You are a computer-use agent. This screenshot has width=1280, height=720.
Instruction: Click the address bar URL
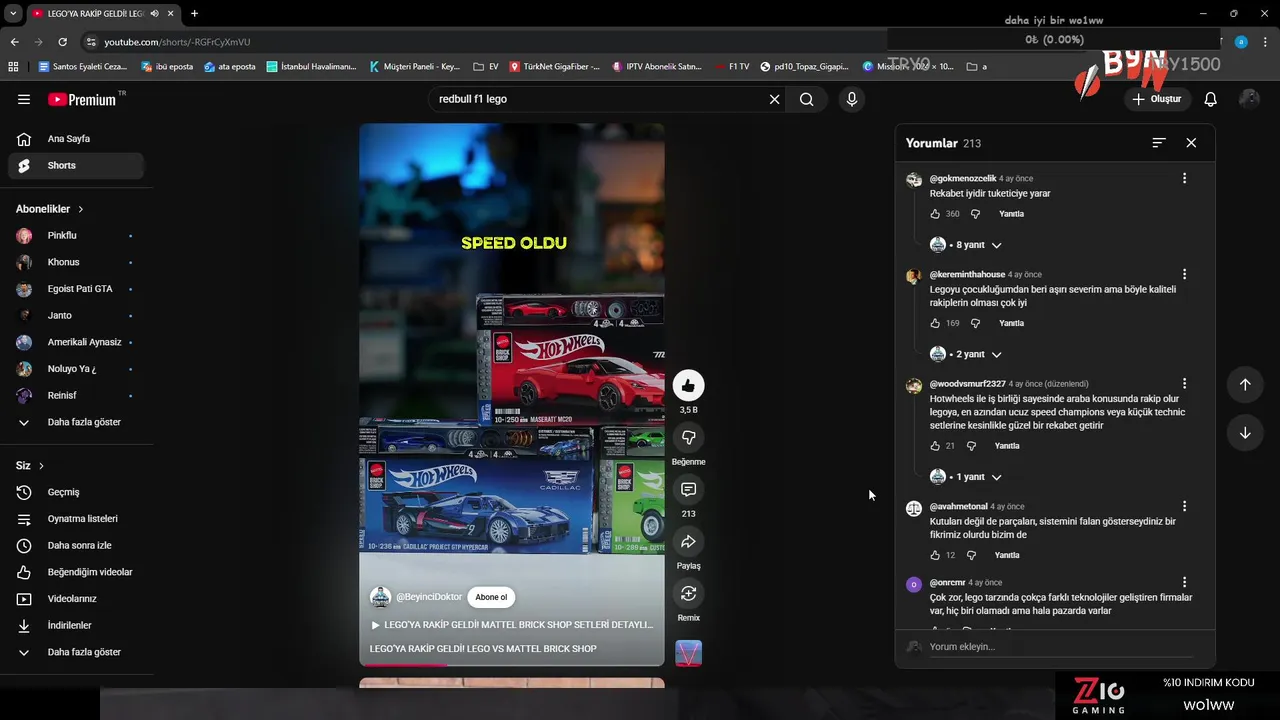177,42
